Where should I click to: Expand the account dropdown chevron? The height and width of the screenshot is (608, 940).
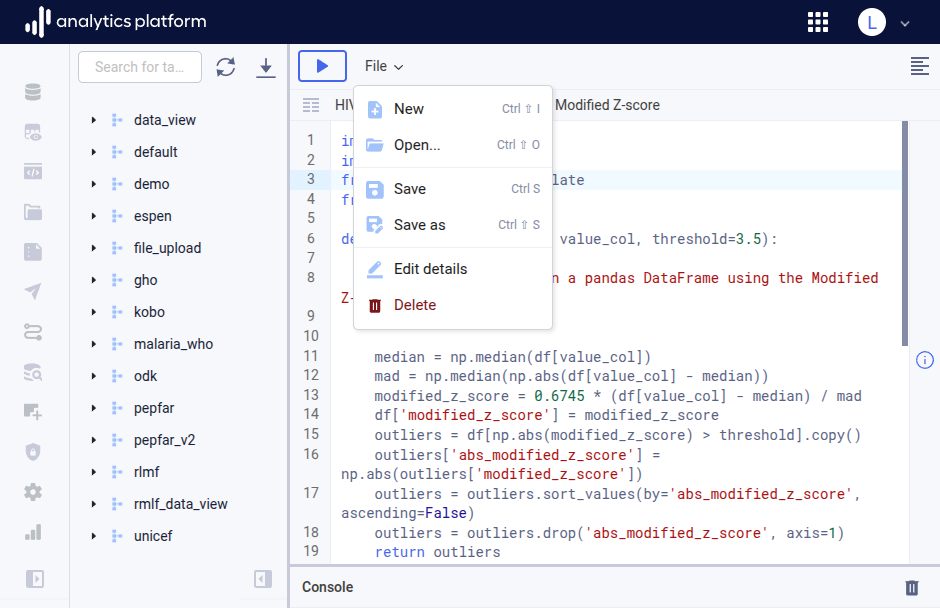click(x=905, y=23)
